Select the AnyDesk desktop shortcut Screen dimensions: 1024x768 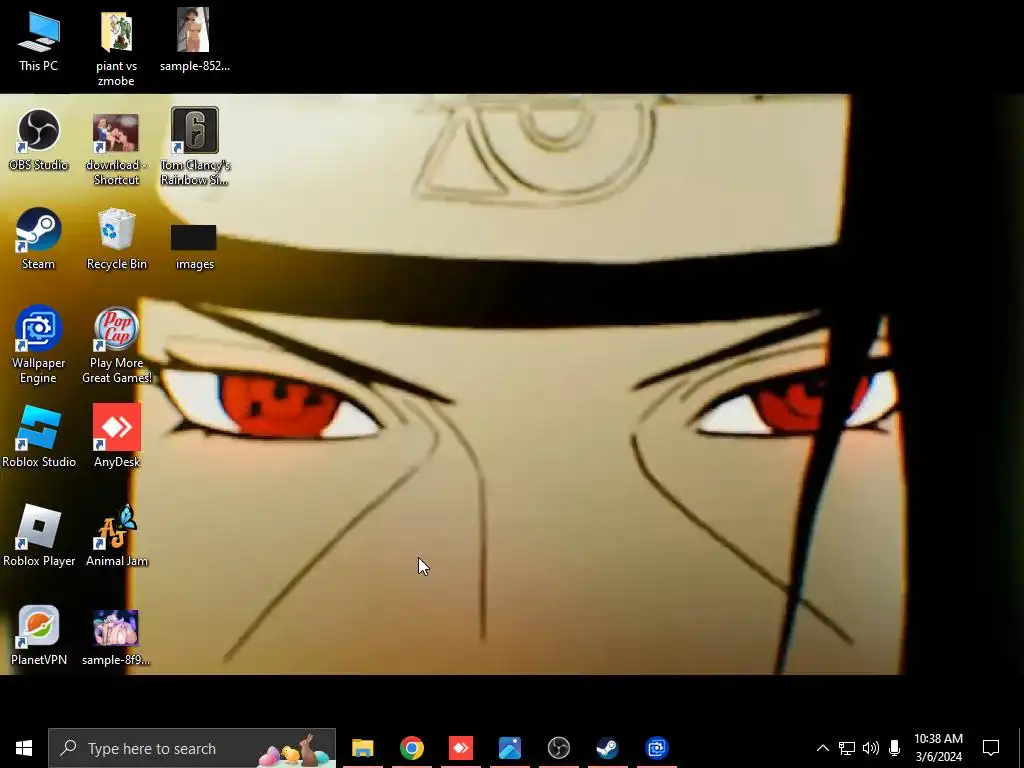click(x=116, y=437)
